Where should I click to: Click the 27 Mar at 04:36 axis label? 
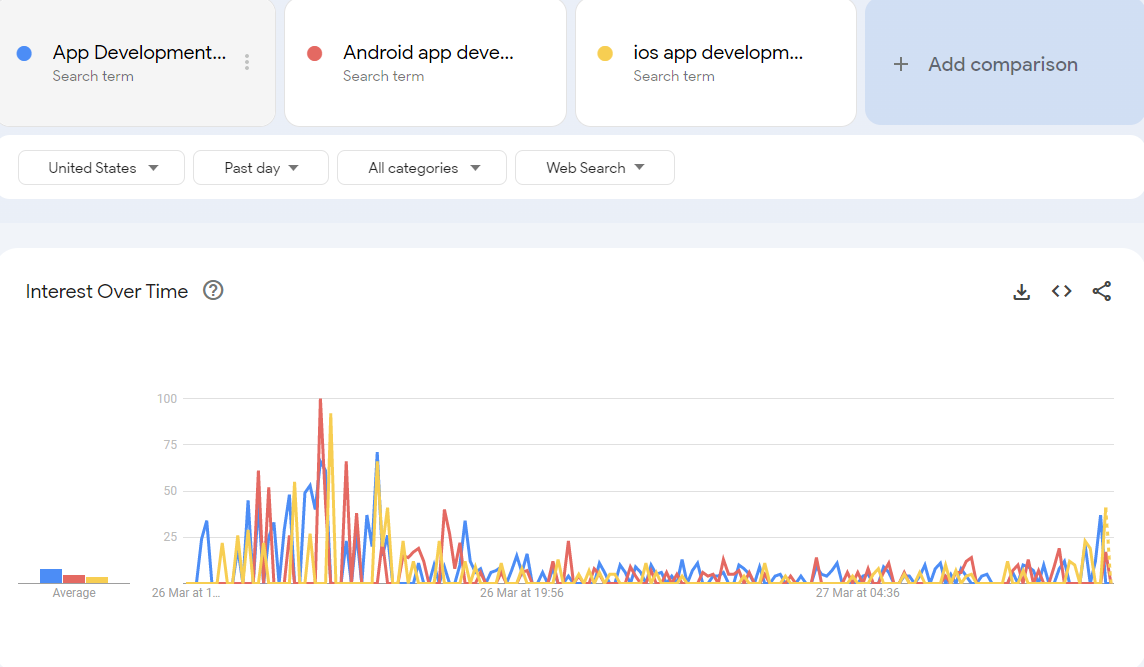coord(857,593)
